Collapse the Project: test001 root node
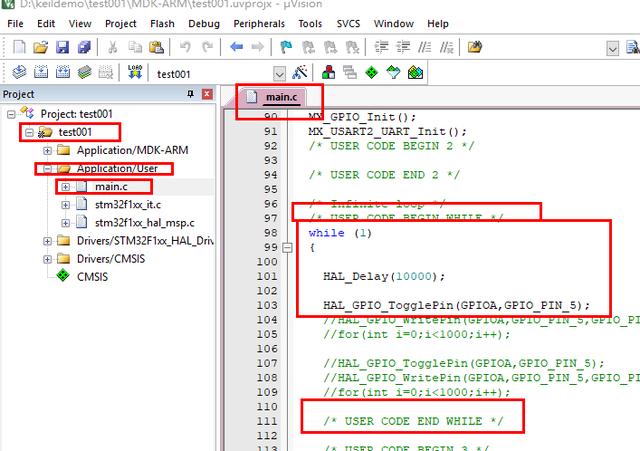640x451 pixels. [11, 114]
